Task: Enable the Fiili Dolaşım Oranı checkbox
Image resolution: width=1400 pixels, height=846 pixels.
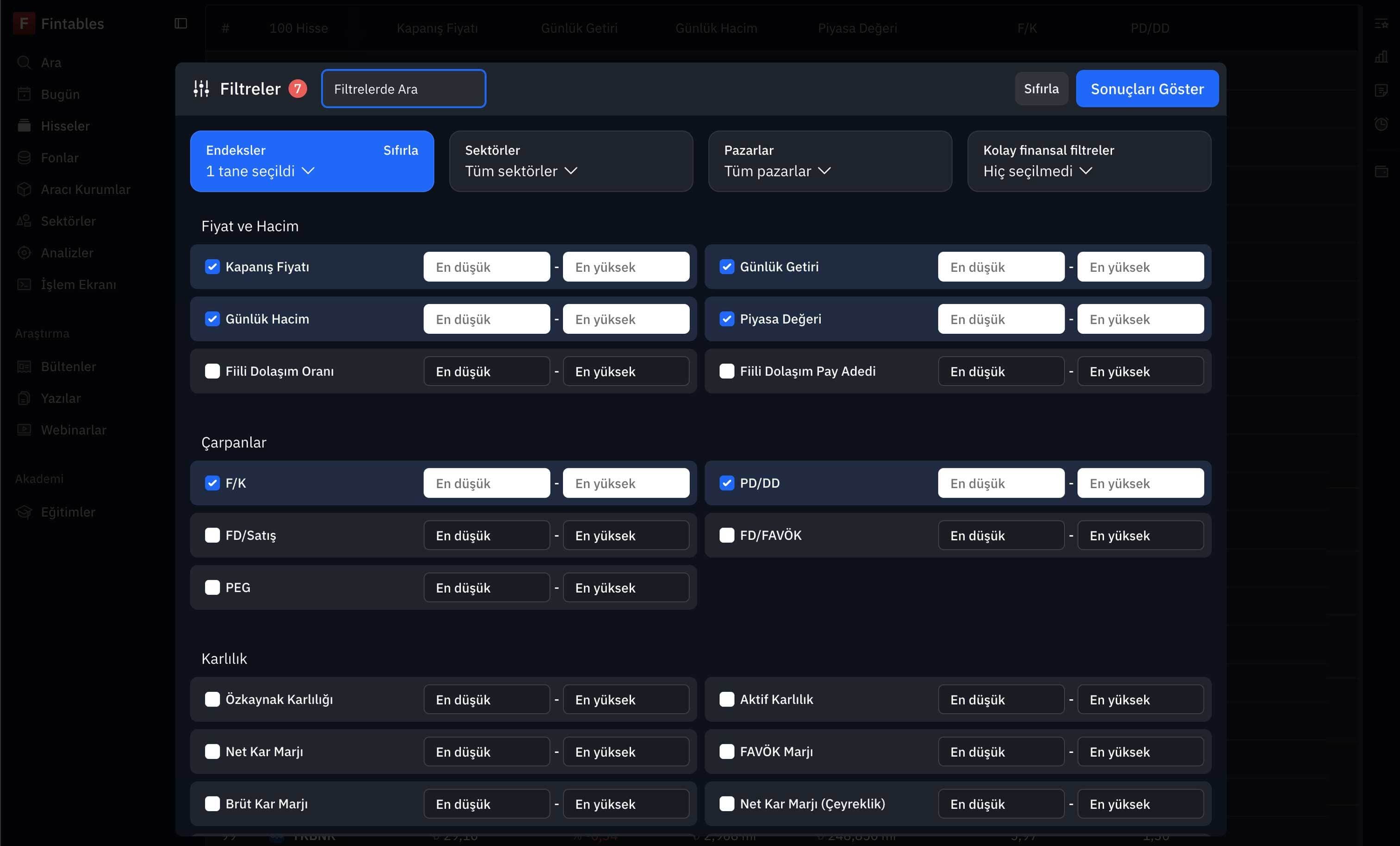Action: (212, 371)
